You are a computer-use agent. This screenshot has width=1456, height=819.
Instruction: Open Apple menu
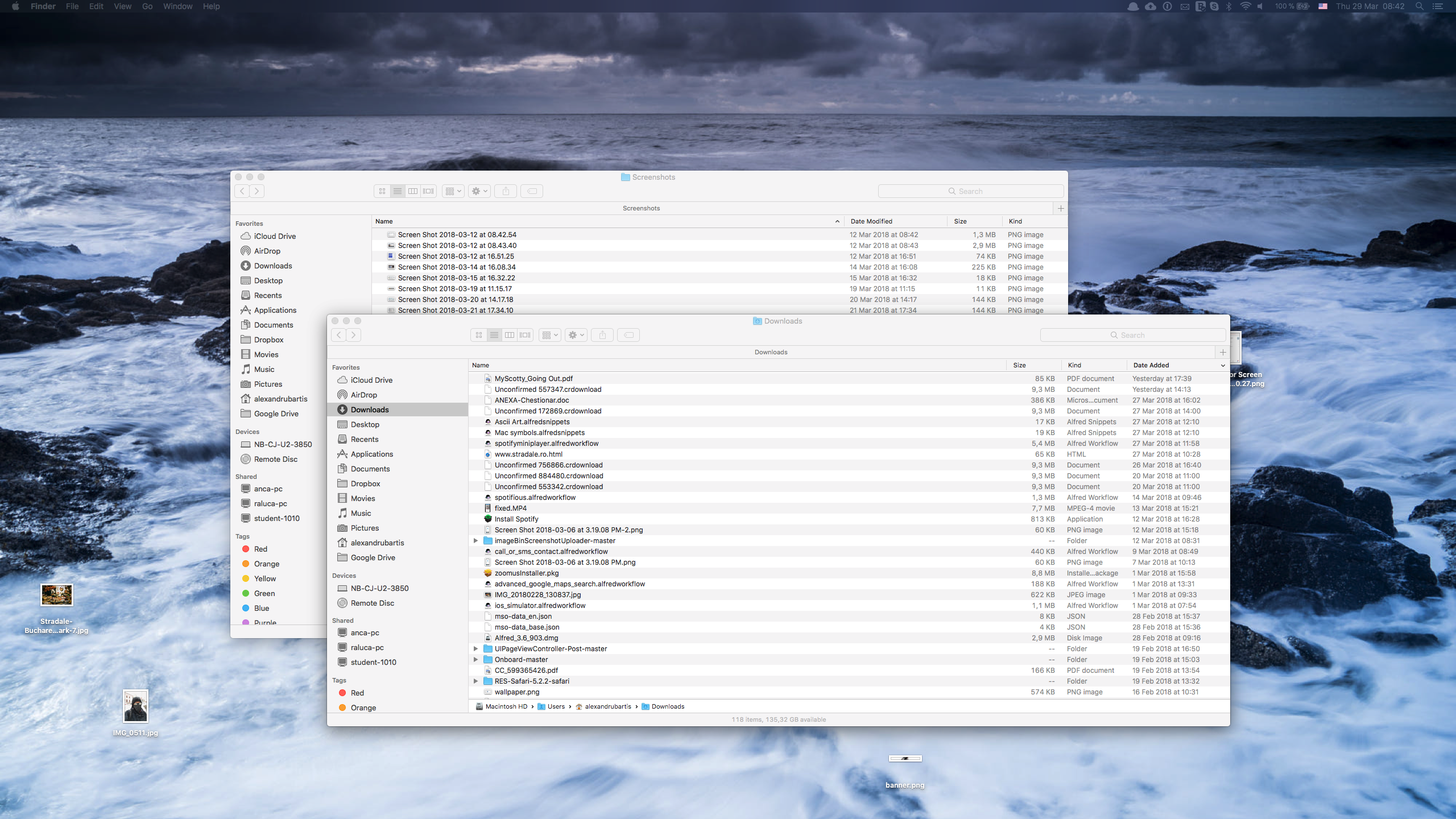15,6
